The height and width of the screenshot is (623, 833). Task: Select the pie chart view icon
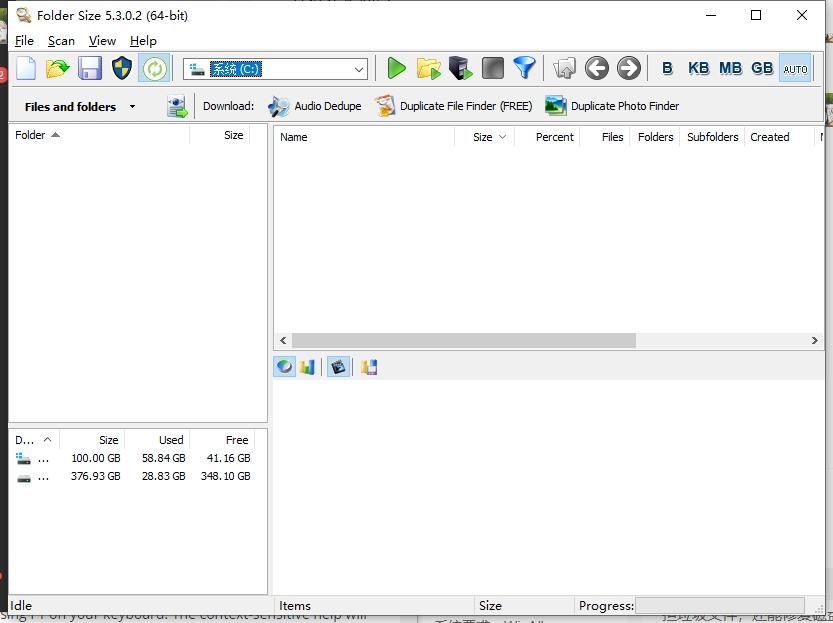click(284, 366)
